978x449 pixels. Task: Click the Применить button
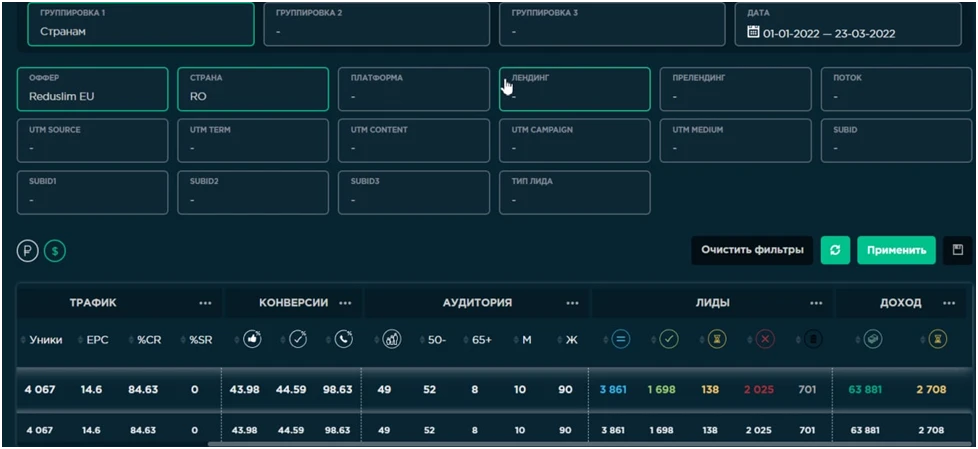tap(896, 250)
